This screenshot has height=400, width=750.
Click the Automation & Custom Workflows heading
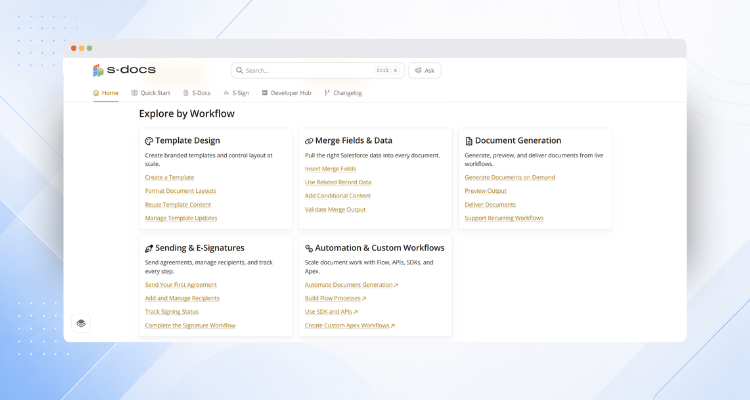coord(379,248)
